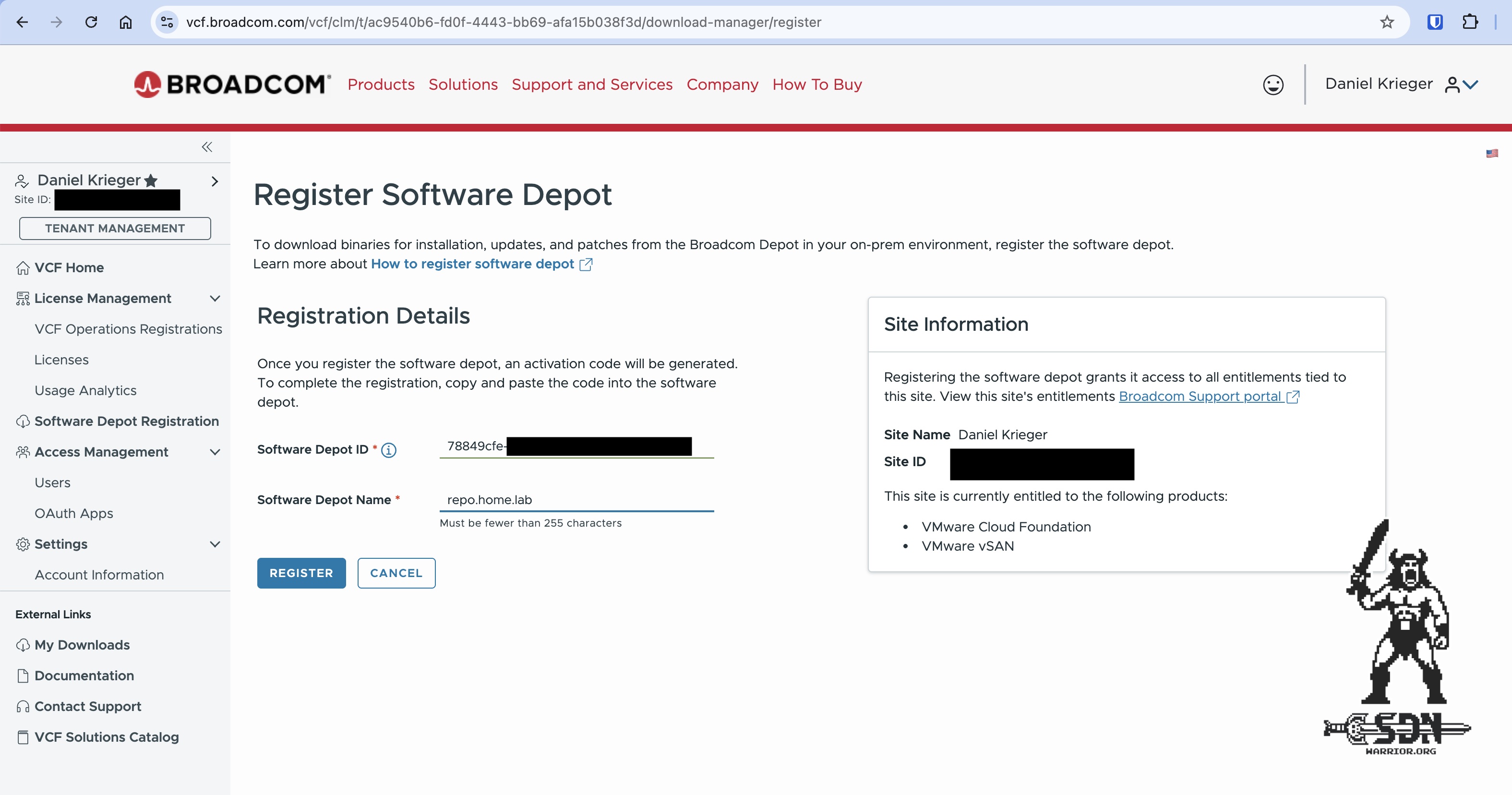Click the Software Depot Name field

[576, 500]
